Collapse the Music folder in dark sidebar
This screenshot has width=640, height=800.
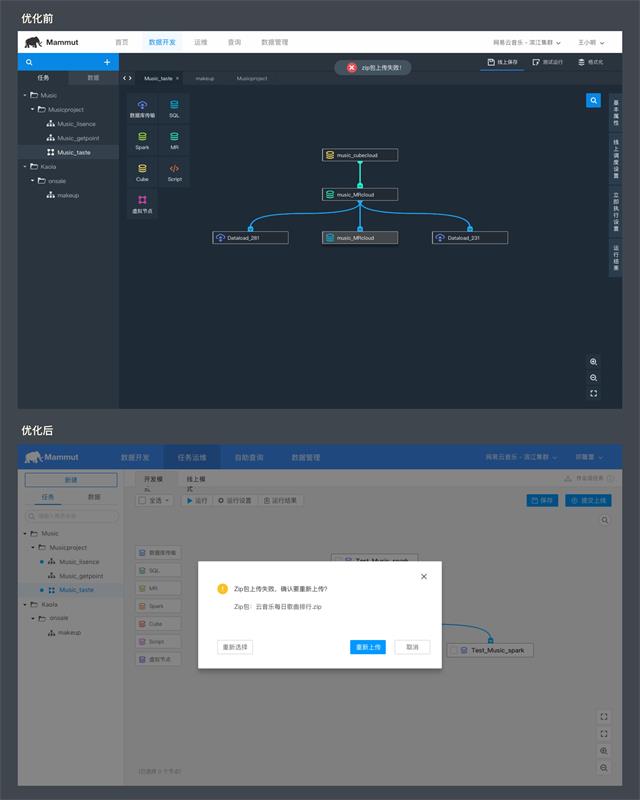24,95
